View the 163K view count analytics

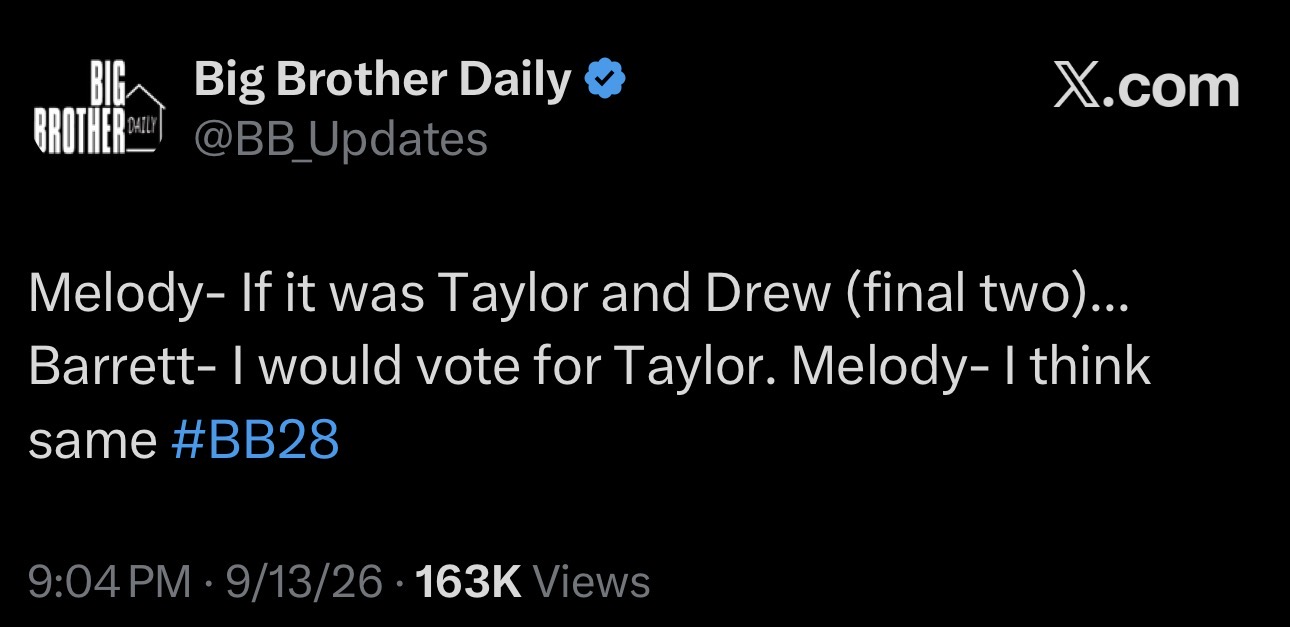[467, 581]
